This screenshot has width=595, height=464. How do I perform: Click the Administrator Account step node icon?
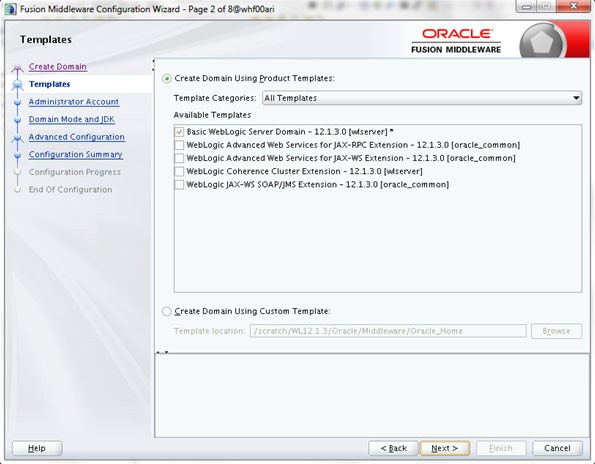point(17,102)
